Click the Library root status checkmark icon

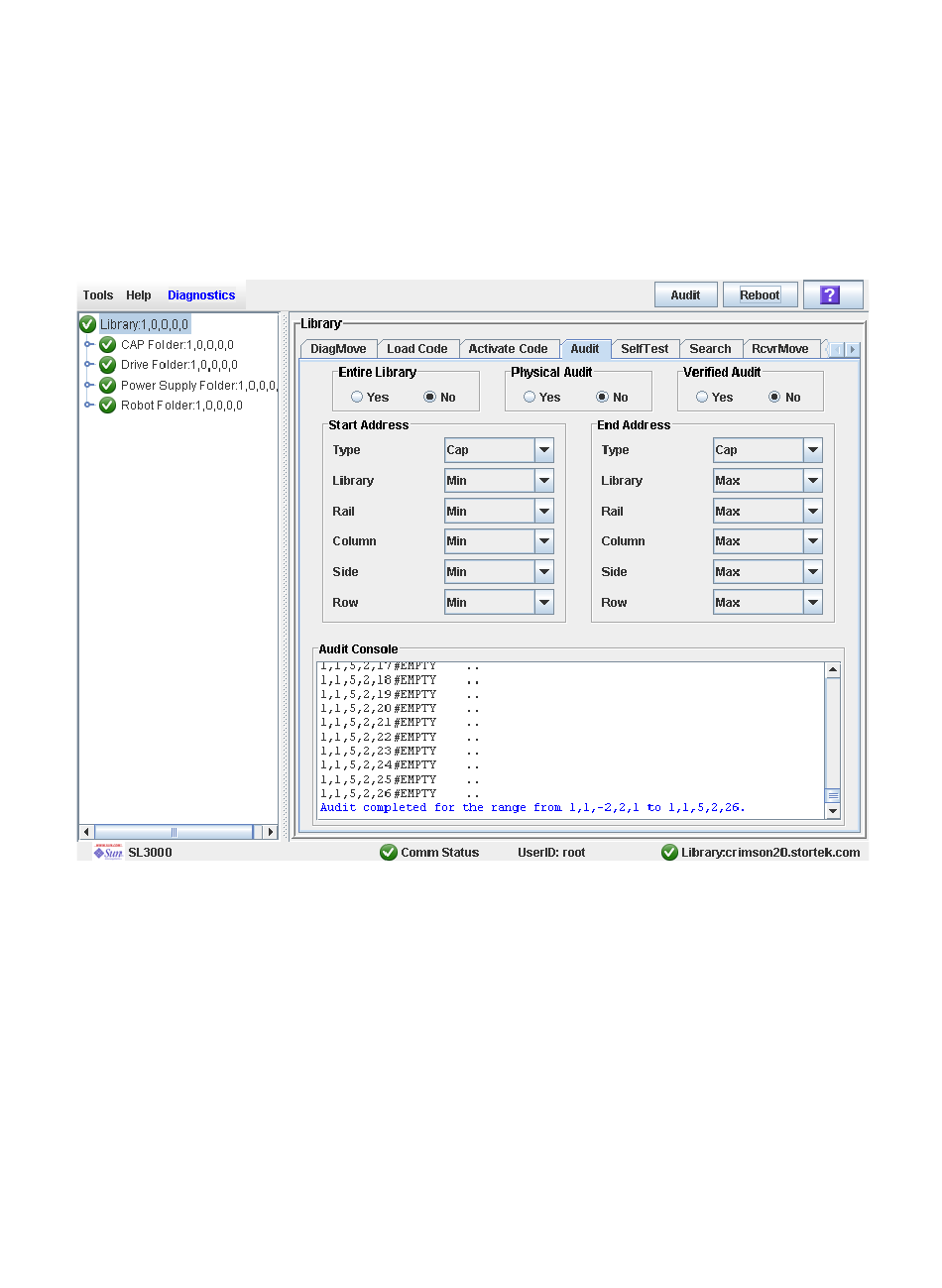point(87,324)
